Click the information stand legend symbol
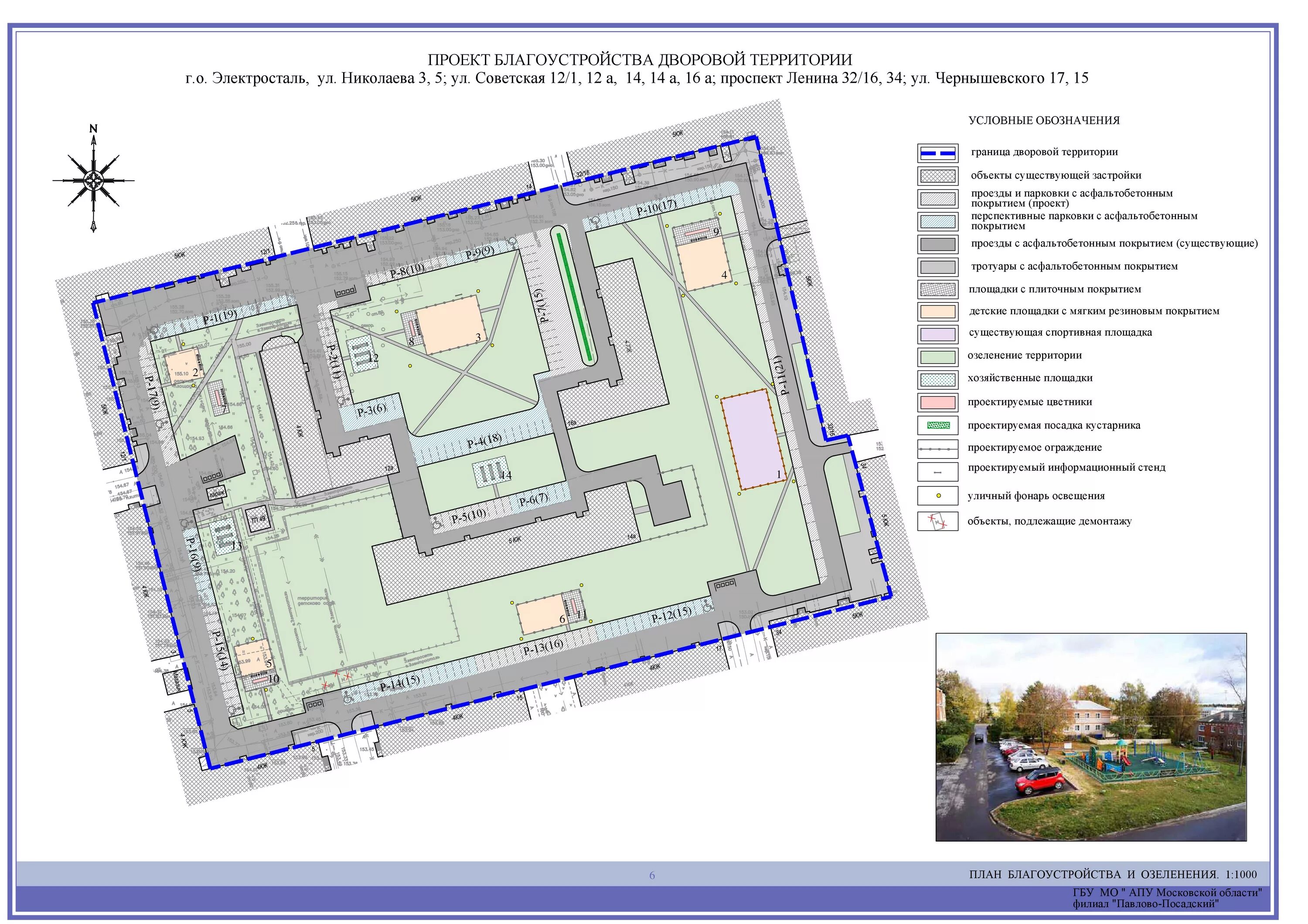The image size is (1308, 924). [938, 472]
